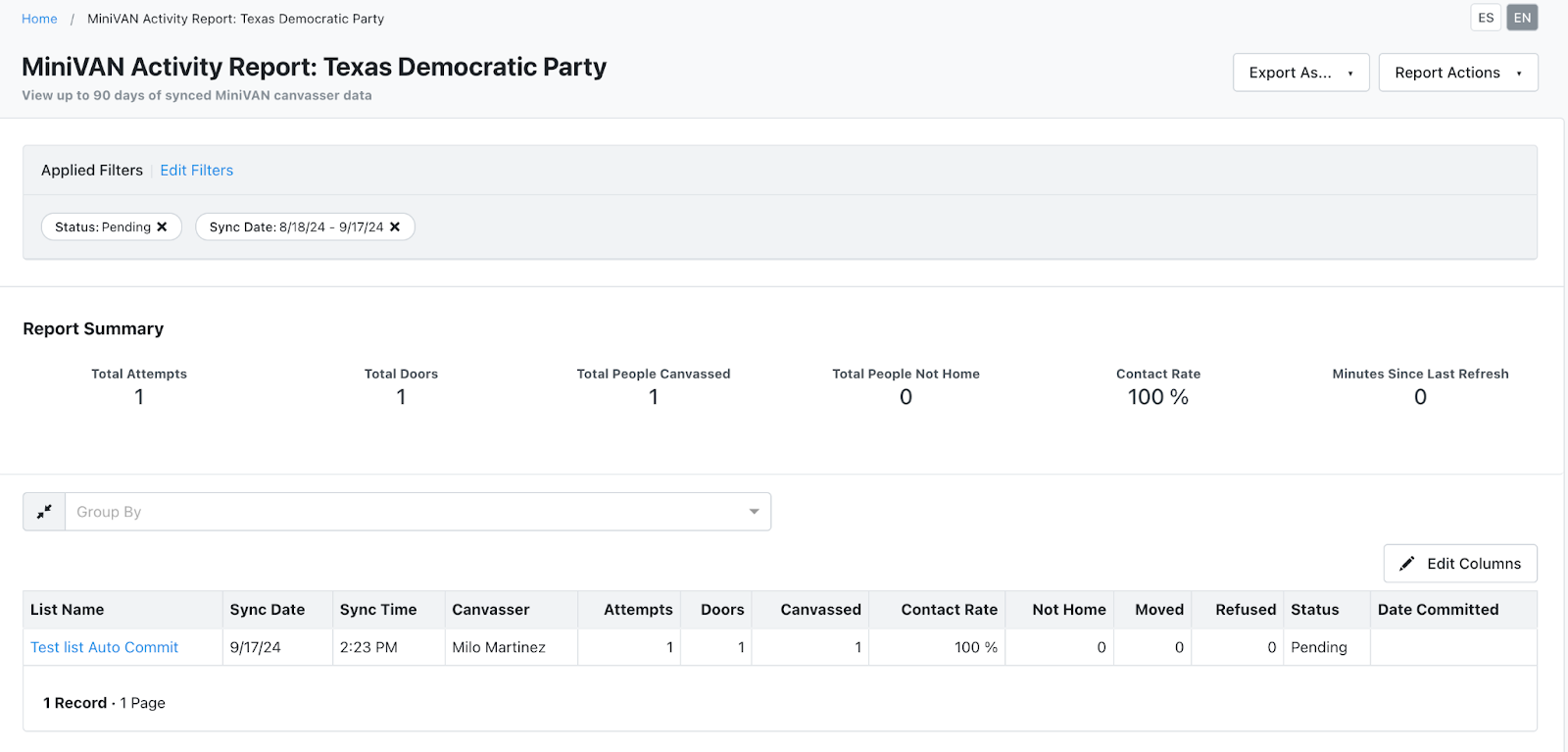This screenshot has width=1568, height=752.
Task: Click the MiniVAN Activity Report breadcrumb text
Action: coord(236,19)
